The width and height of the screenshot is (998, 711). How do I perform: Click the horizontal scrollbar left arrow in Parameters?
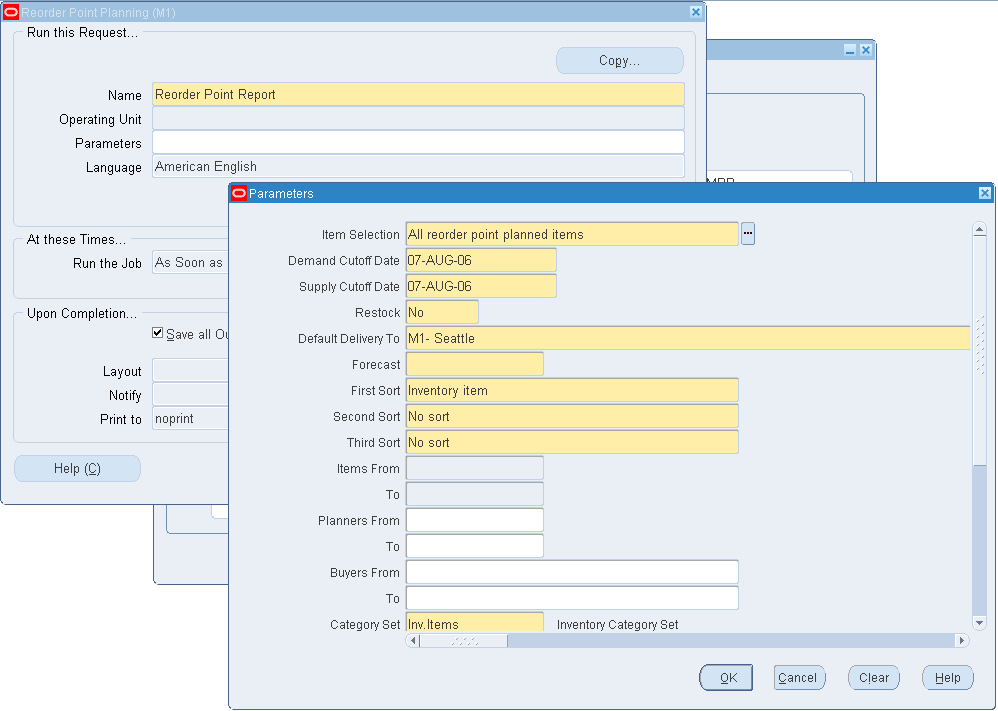click(413, 640)
